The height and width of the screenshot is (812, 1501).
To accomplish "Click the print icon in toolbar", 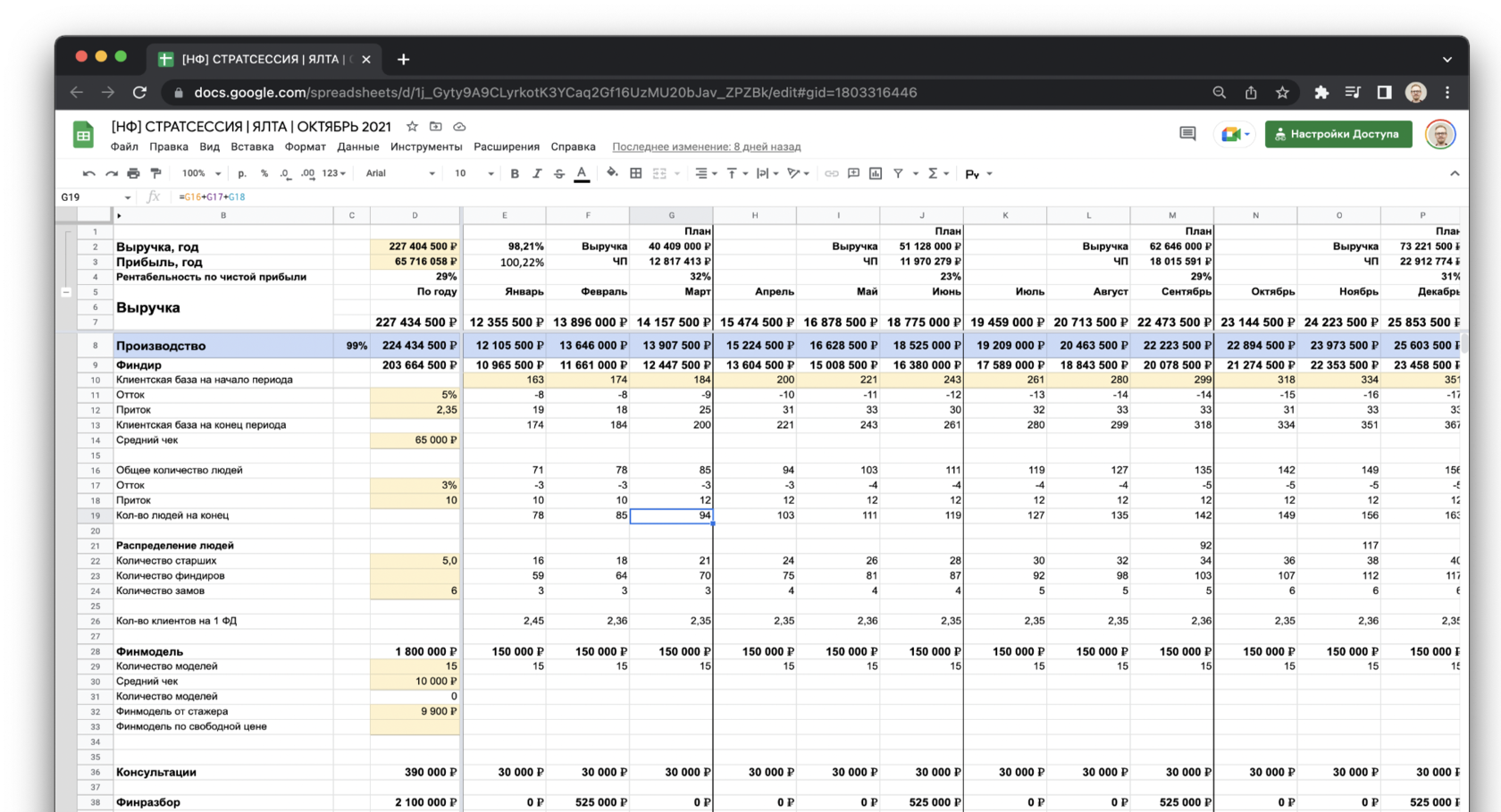I will point(133,173).
